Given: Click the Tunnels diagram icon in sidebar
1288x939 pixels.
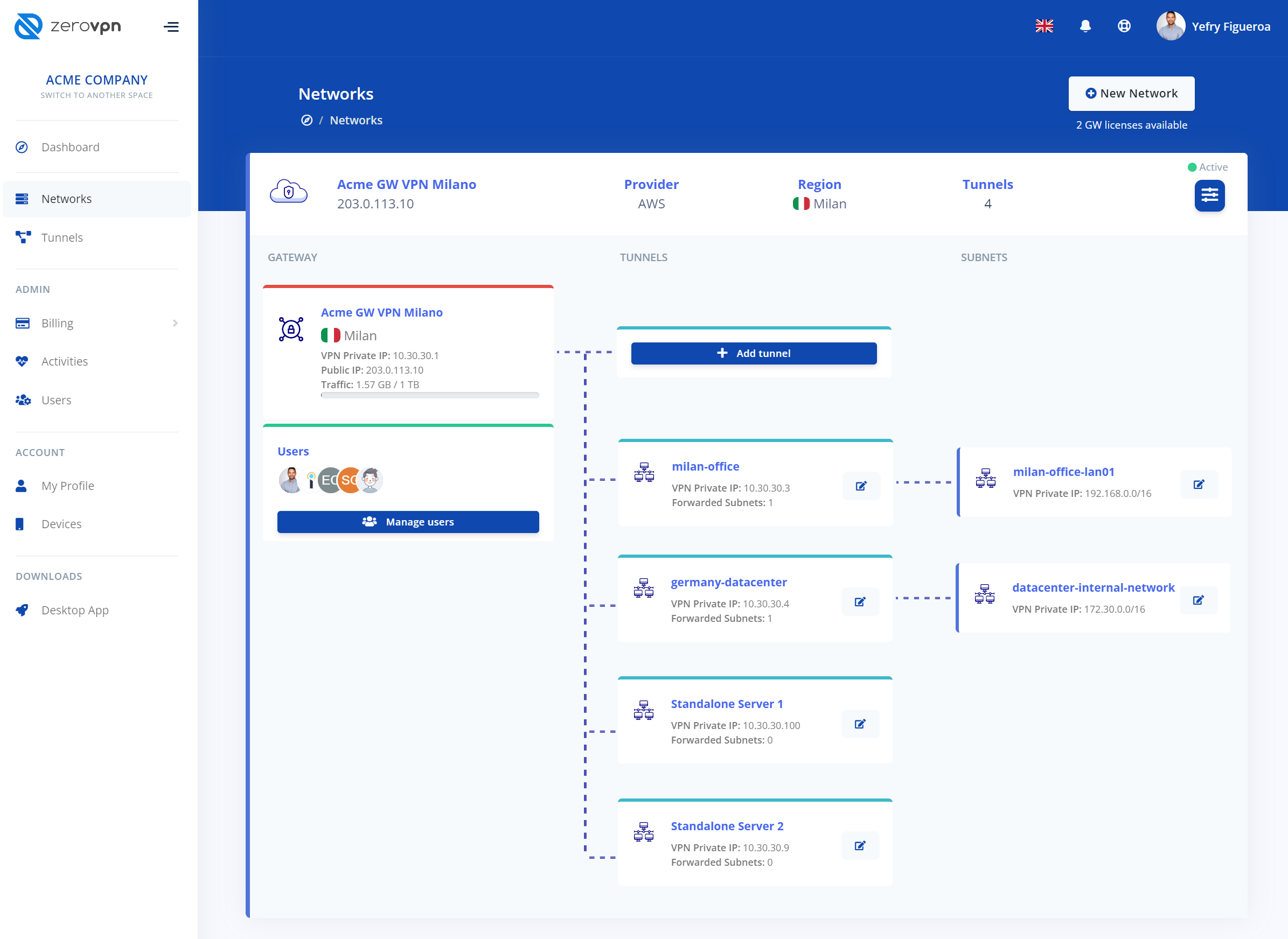Looking at the screenshot, I should (x=23, y=237).
